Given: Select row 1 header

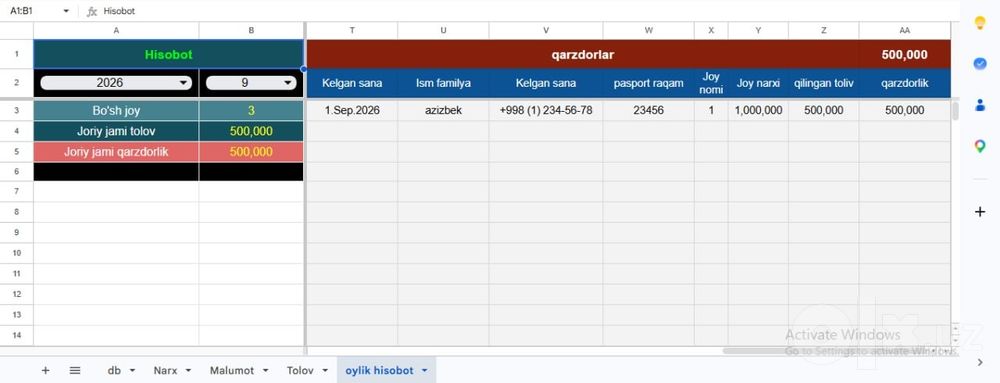Looking at the screenshot, I should [17, 54].
